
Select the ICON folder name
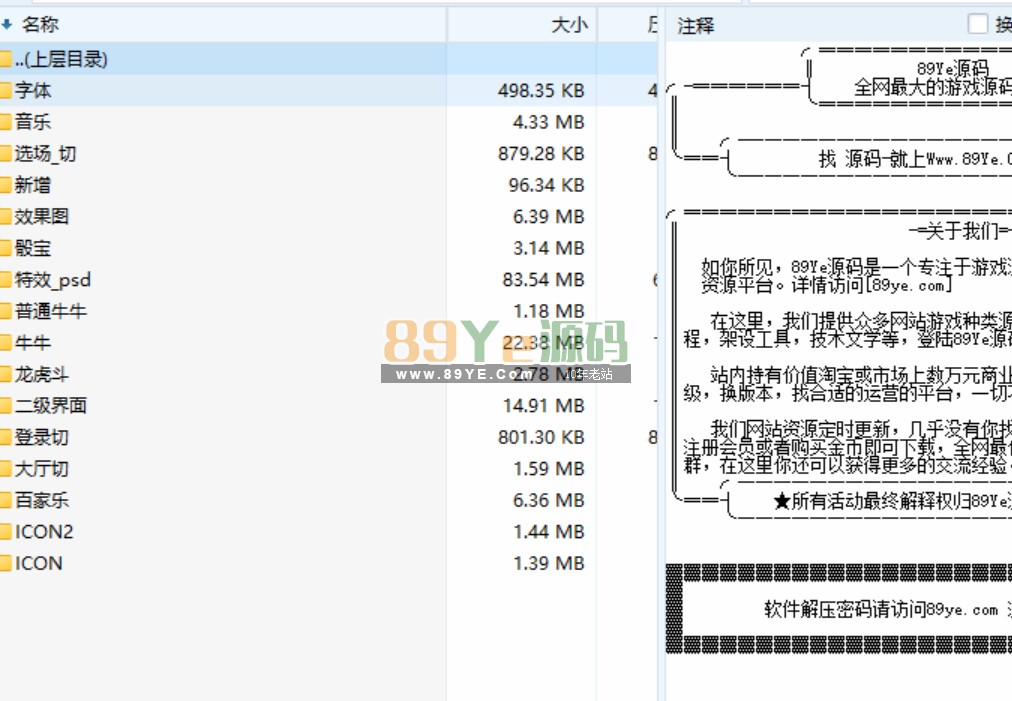(x=39, y=564)
